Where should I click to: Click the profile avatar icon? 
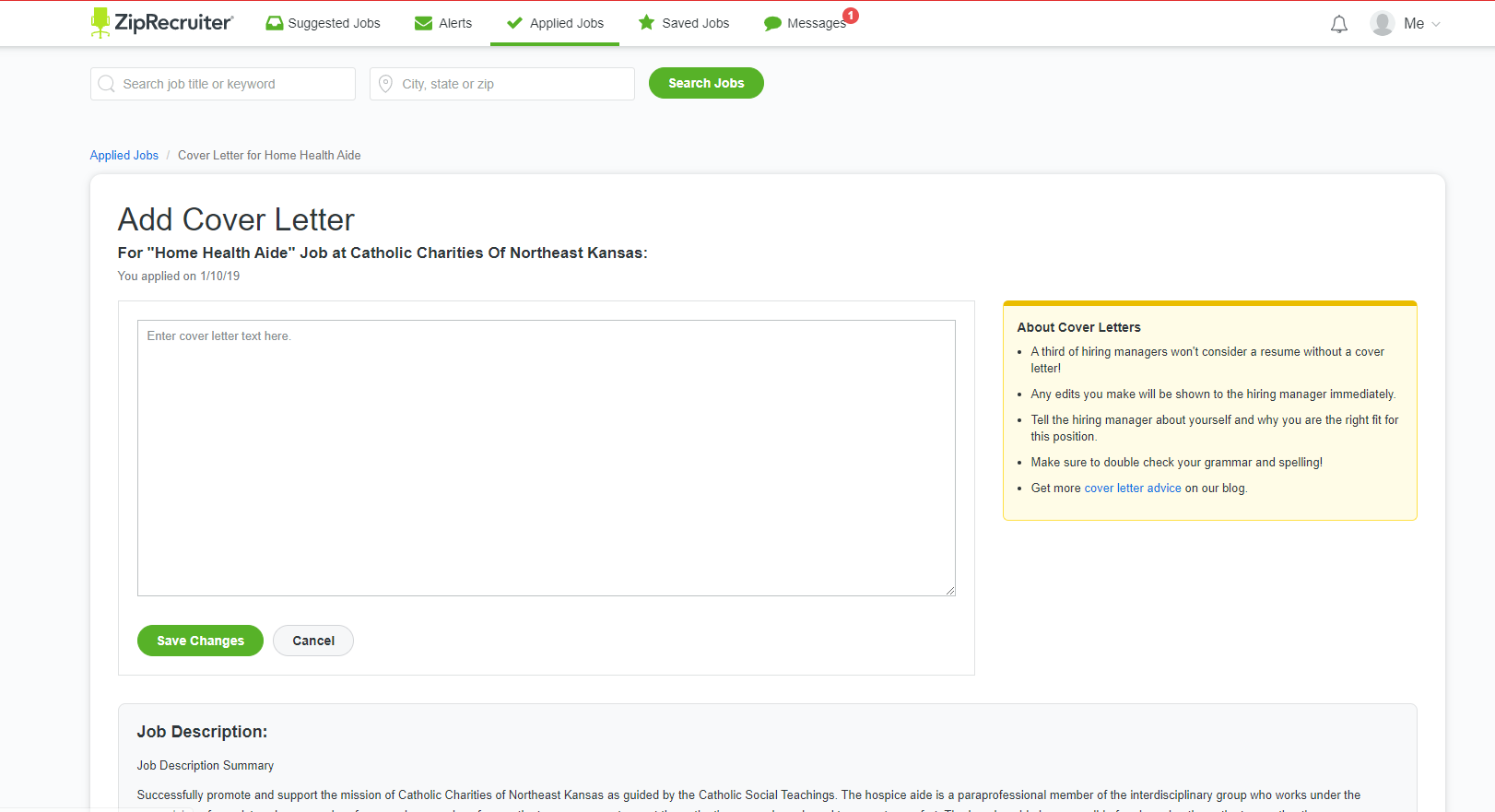pos(1382,24)
